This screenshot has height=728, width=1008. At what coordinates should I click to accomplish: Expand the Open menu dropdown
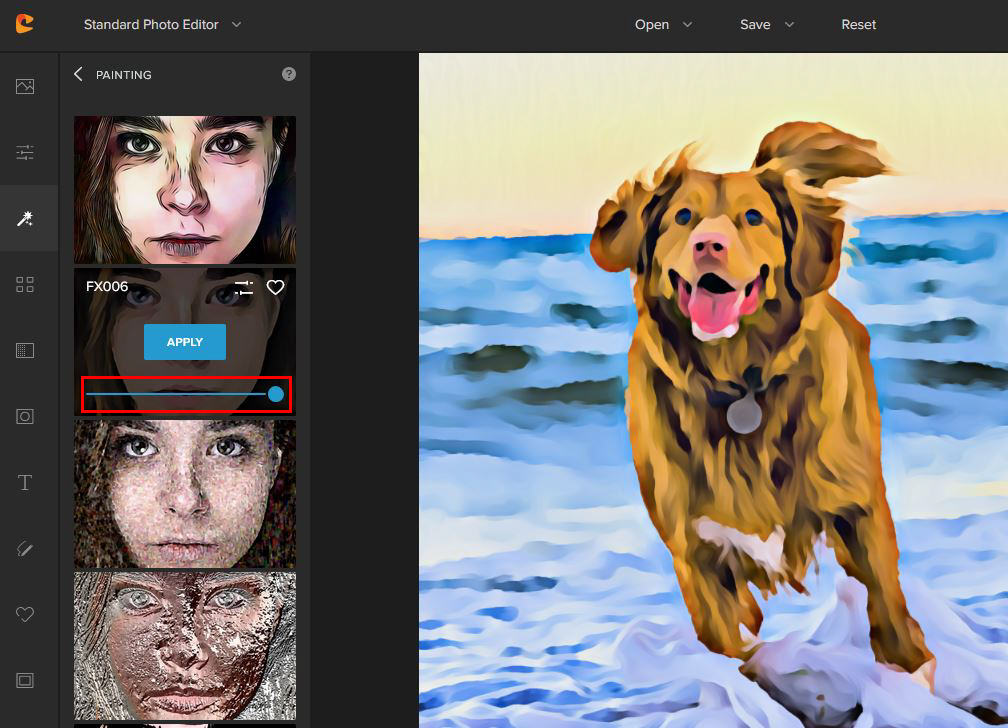coord(663,24)
